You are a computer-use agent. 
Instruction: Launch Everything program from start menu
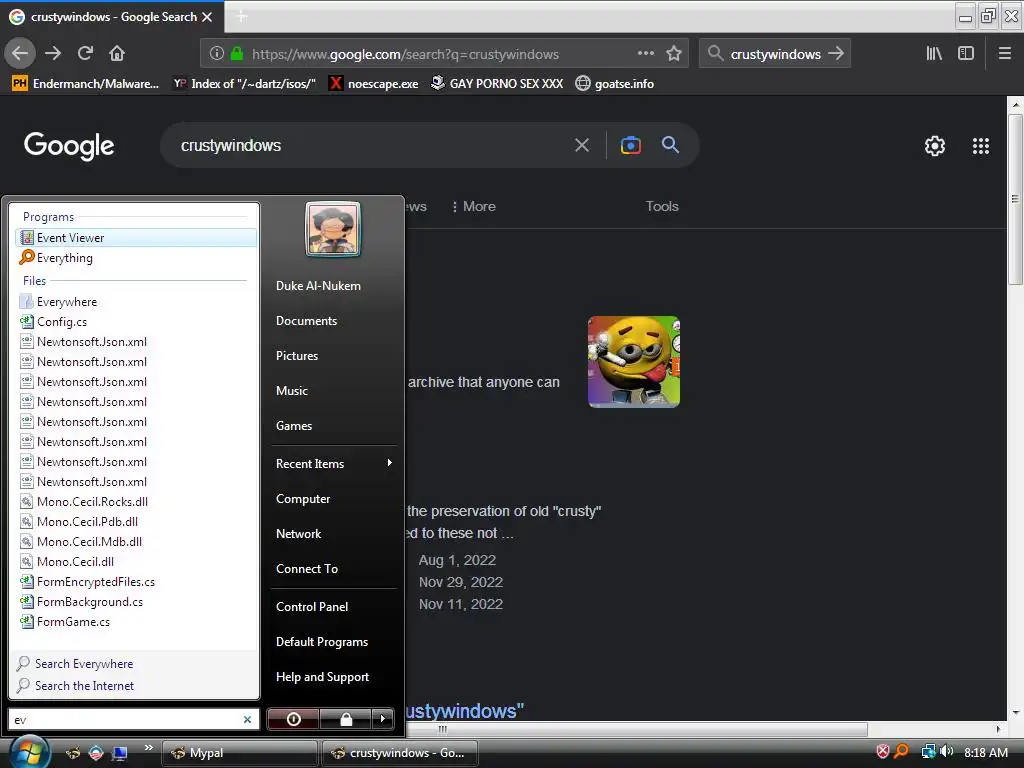pyautogui.click(x=136, y=258)
